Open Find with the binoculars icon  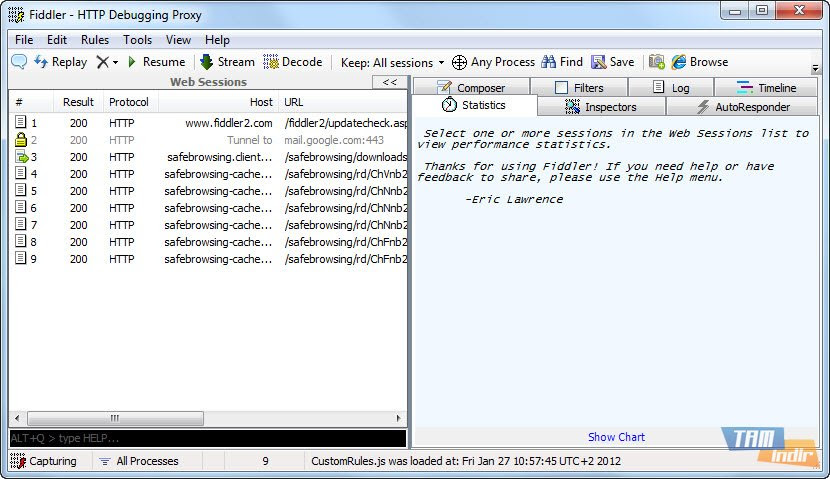[562, 62]
